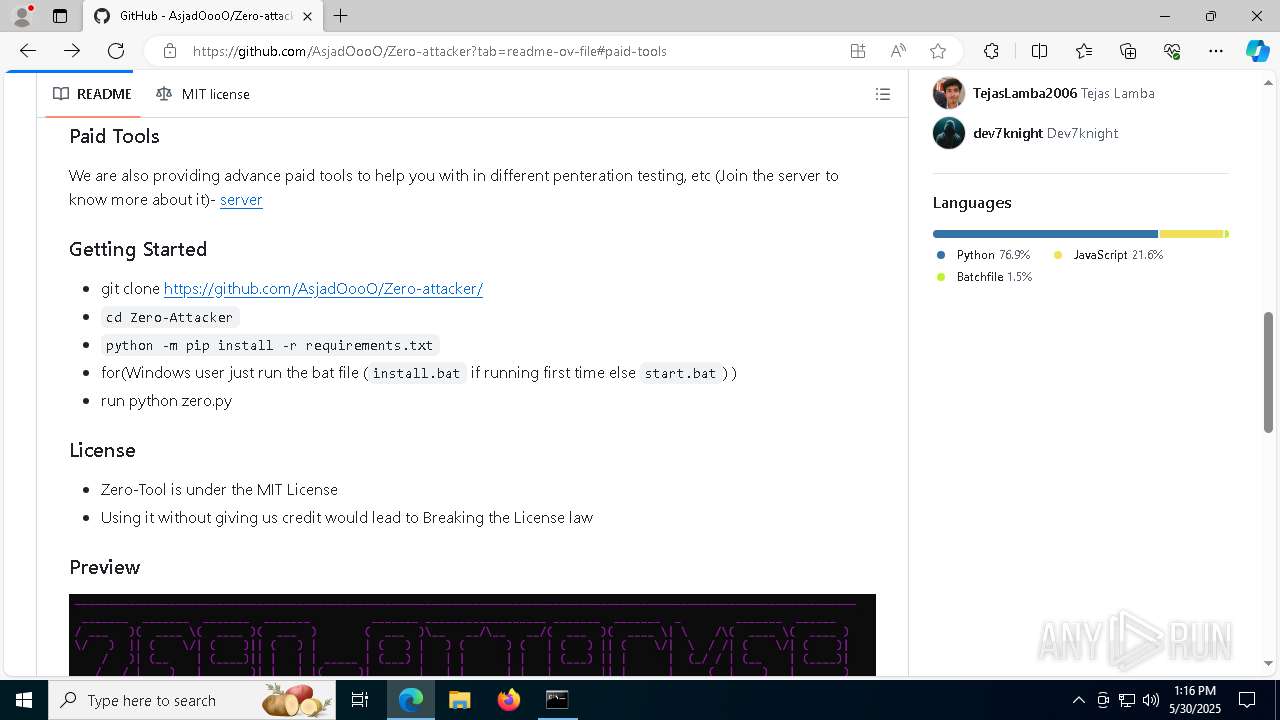Click the taskbar search box

click(192, 700)
